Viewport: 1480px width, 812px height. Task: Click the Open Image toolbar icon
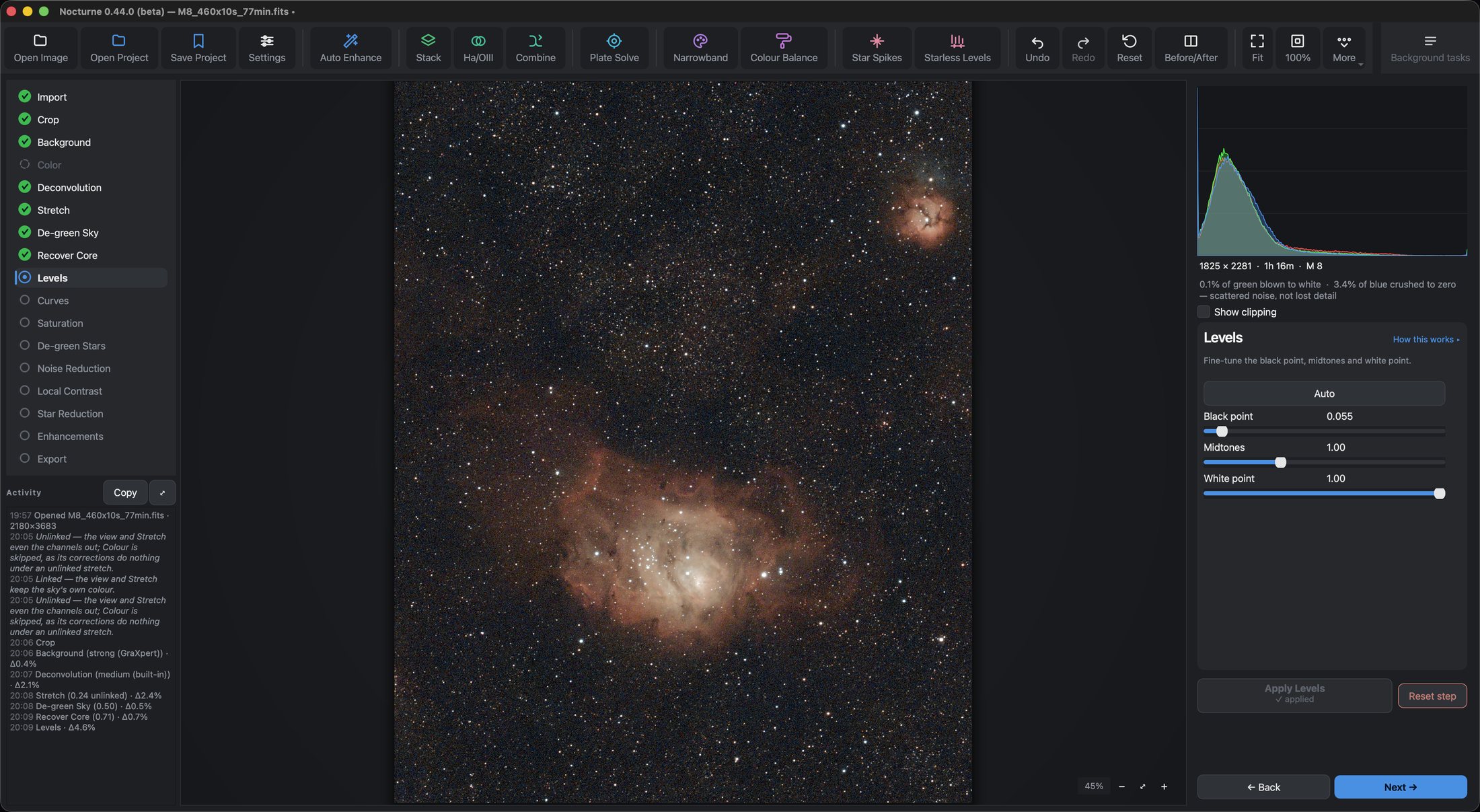40,41
